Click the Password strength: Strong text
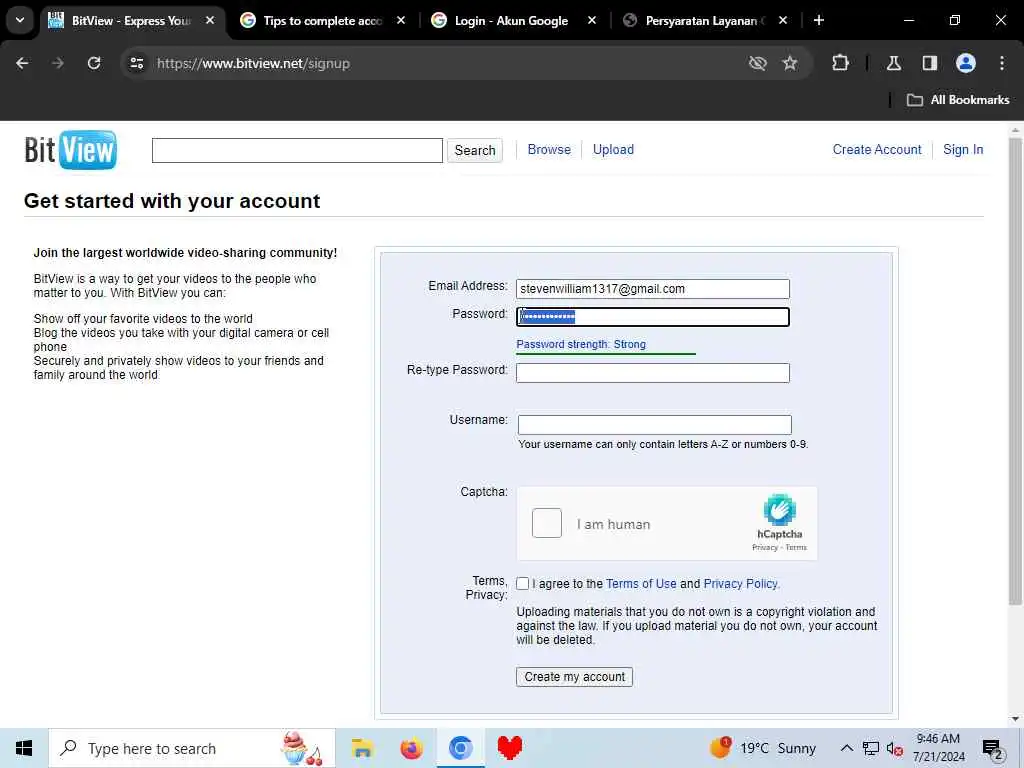The width and height of the screenshot is (1024, 768). click(581, 344)
